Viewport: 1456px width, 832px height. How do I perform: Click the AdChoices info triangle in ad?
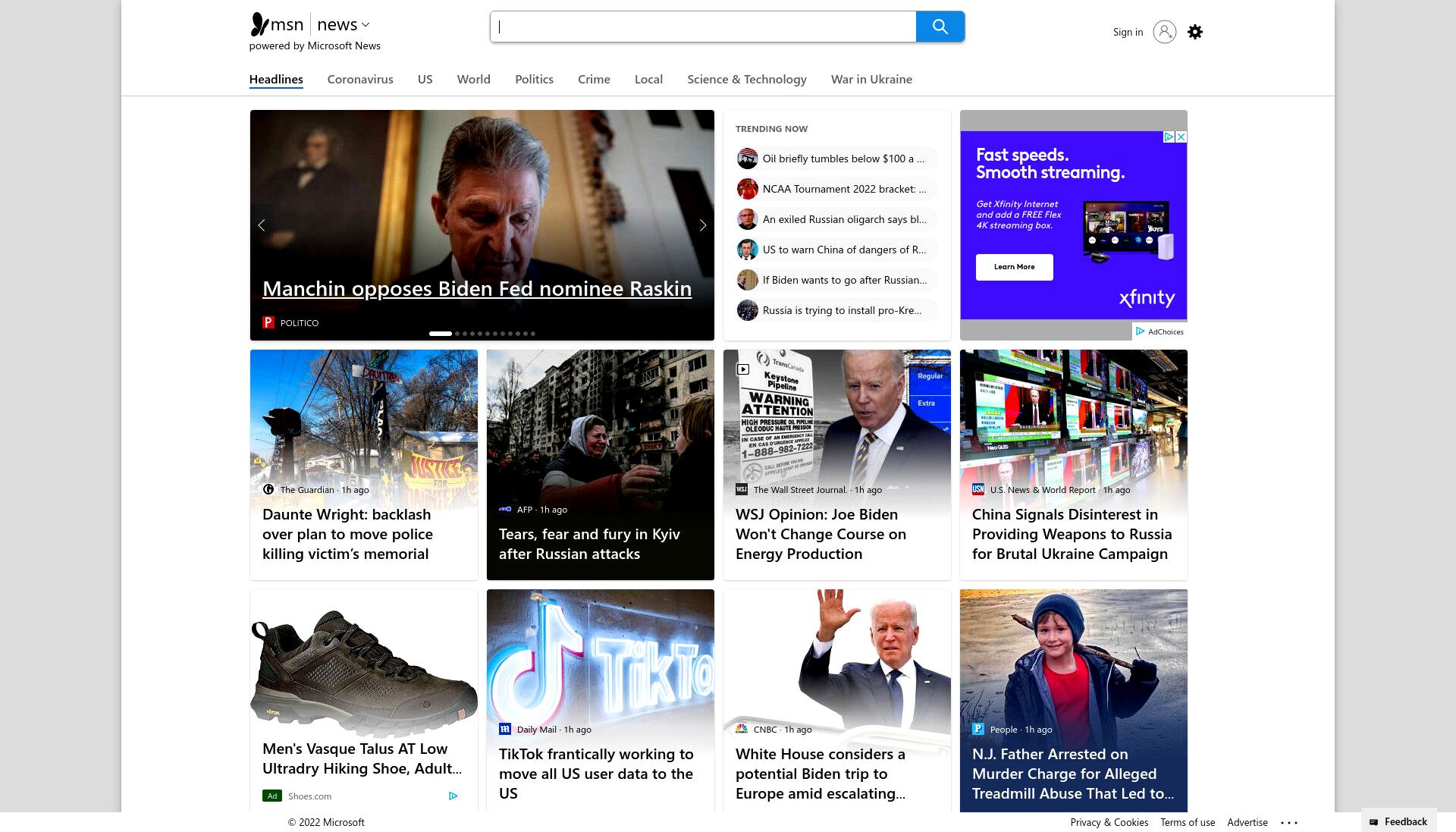(1169, 137)
